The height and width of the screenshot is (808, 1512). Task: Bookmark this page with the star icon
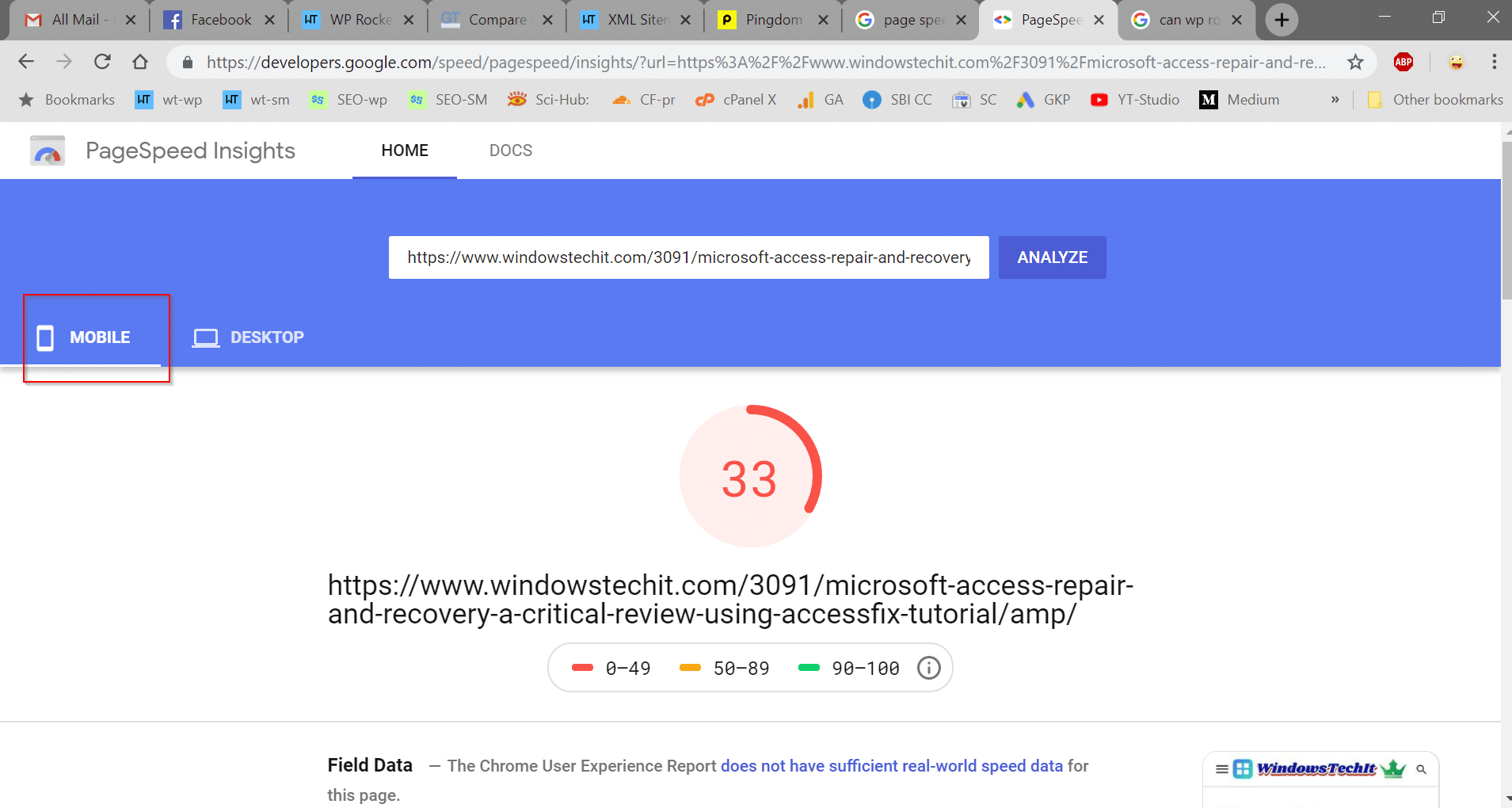click(x=1355, y=62)
